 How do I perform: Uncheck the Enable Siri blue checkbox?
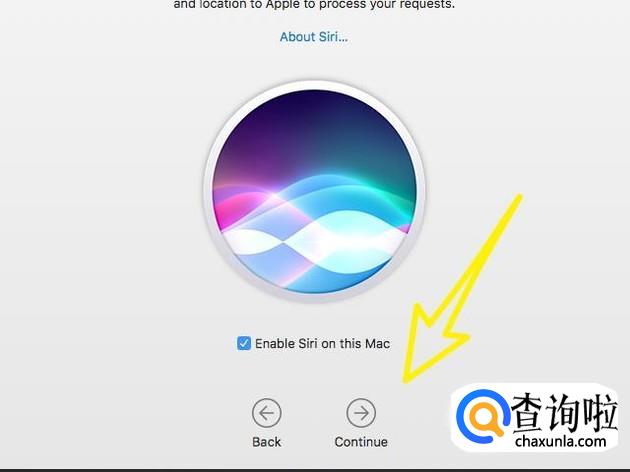tap(244, 343)
